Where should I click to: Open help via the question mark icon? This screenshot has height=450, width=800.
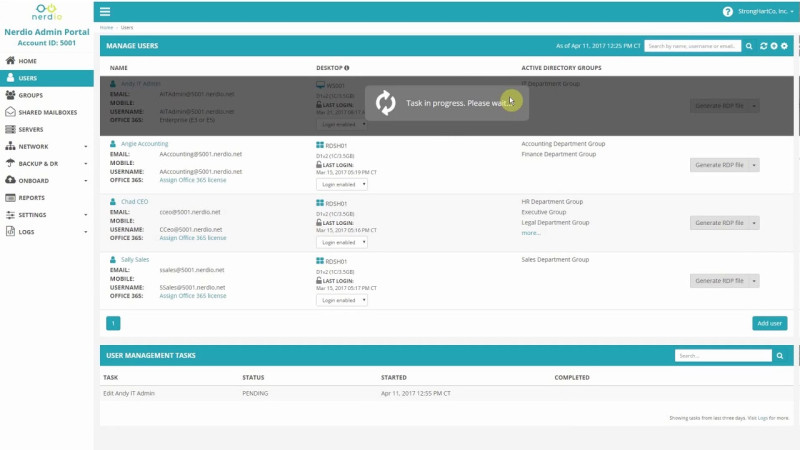(727, 12)
